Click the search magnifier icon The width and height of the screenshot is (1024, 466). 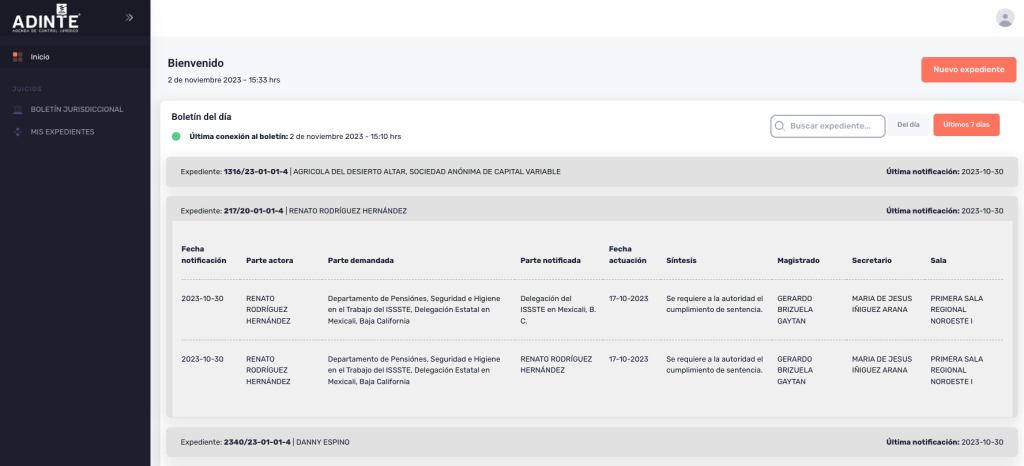click(x=780, y=125)
